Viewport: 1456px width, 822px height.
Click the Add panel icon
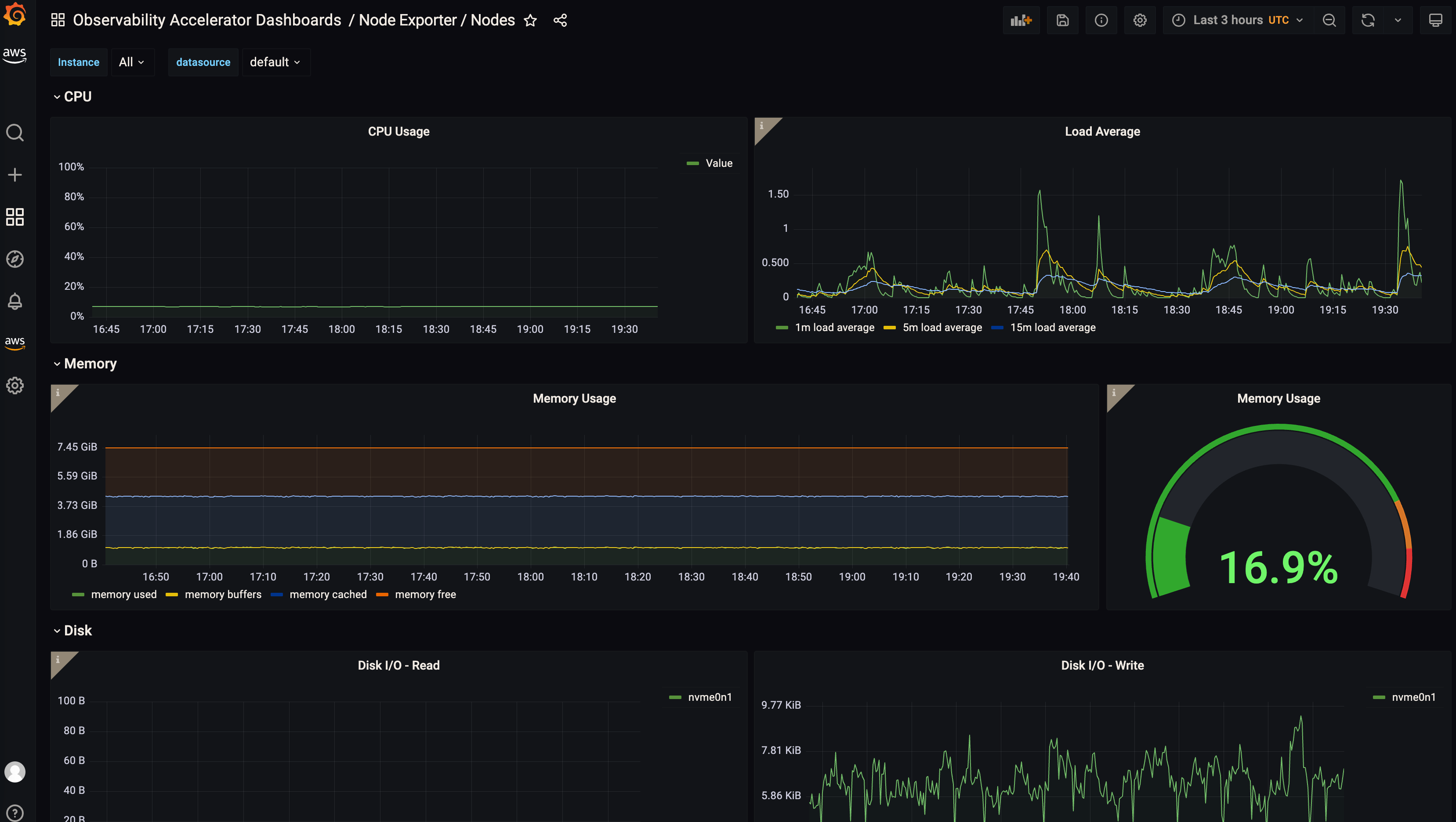(x=1021, y=20)
